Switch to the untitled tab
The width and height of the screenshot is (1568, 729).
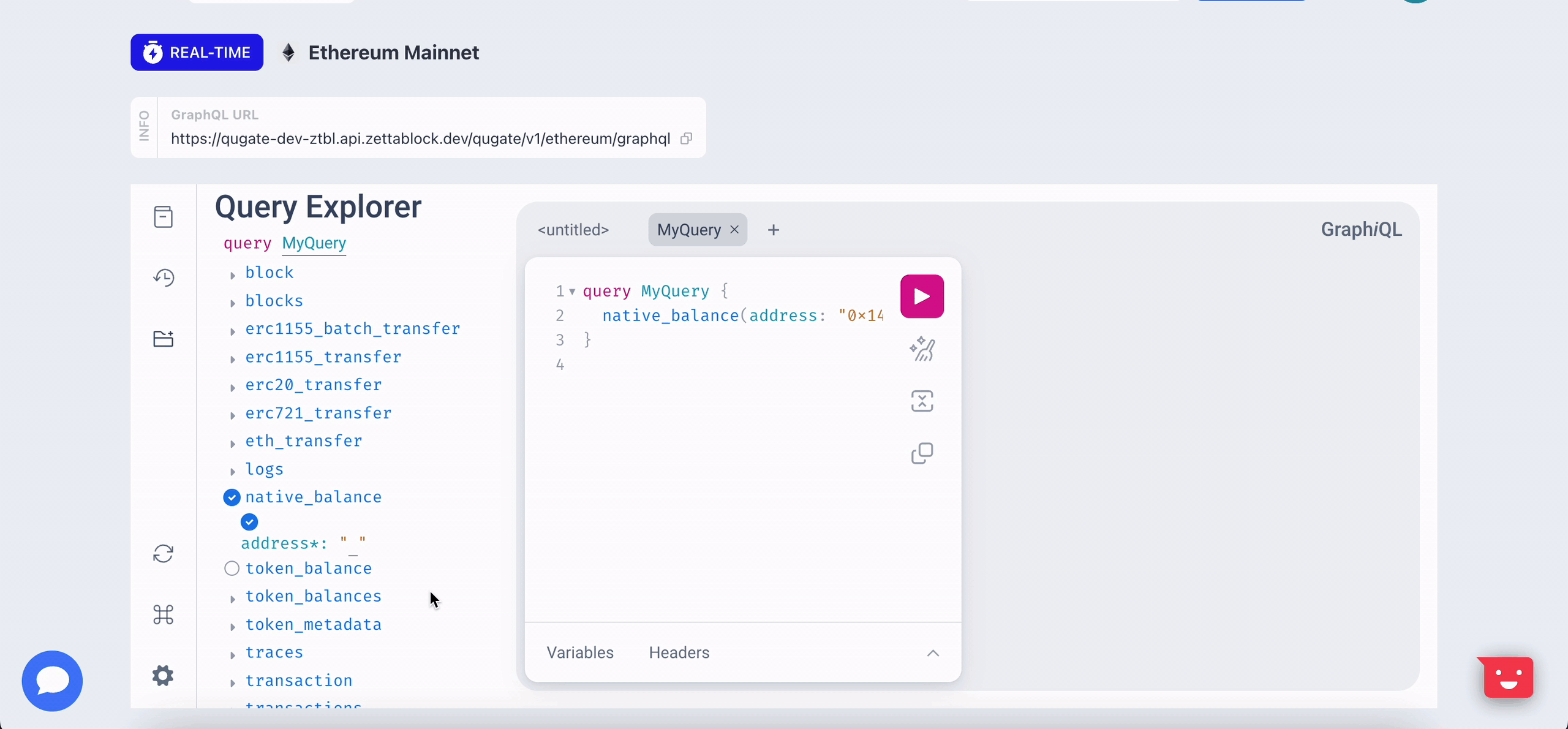tap(573, 230)
